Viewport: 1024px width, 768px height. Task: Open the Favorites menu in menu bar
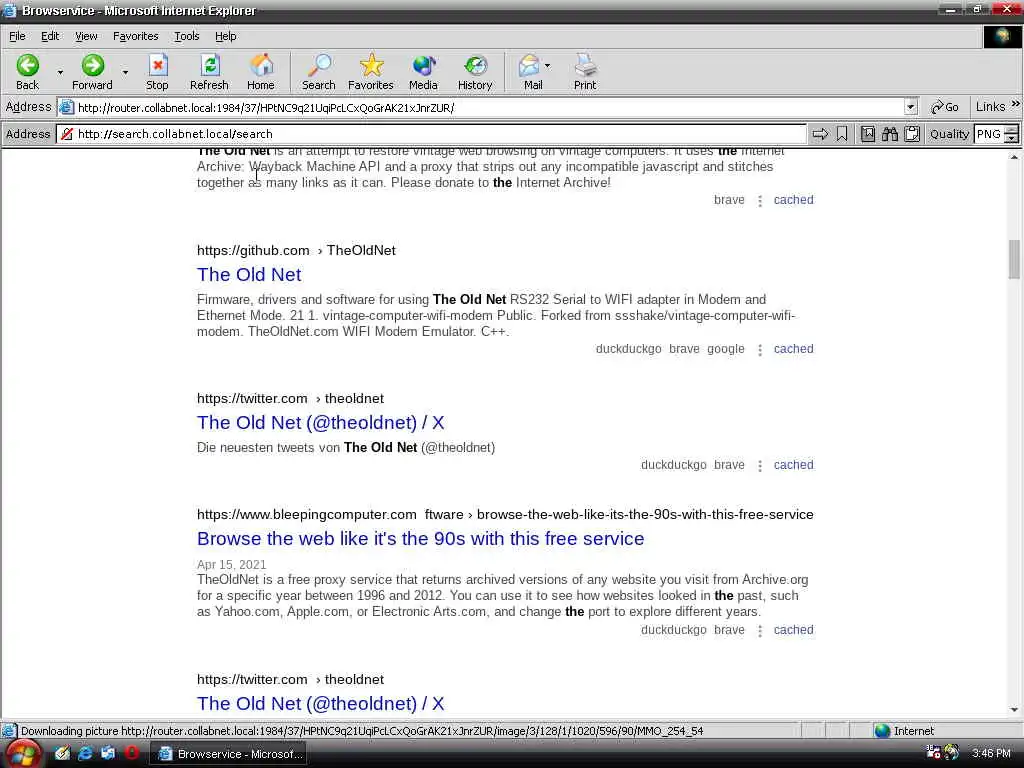point(135,36)
